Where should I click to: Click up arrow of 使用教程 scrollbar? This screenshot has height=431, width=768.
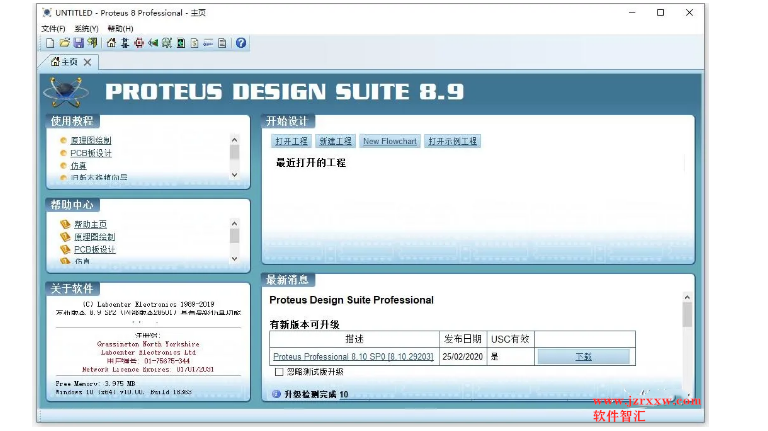coord(235,140)
